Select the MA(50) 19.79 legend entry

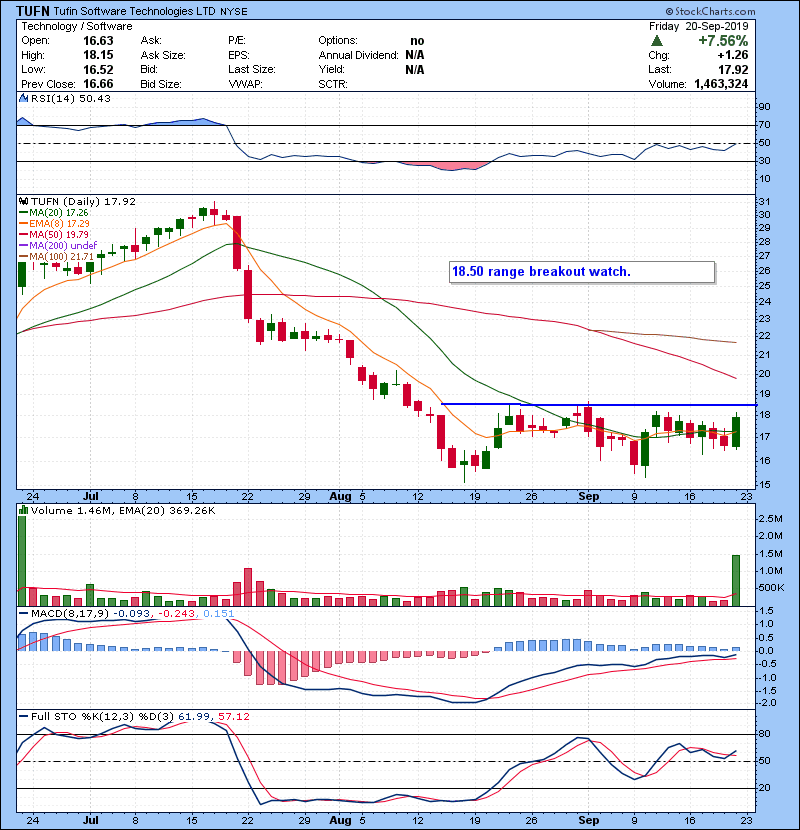tap(56, 236)
